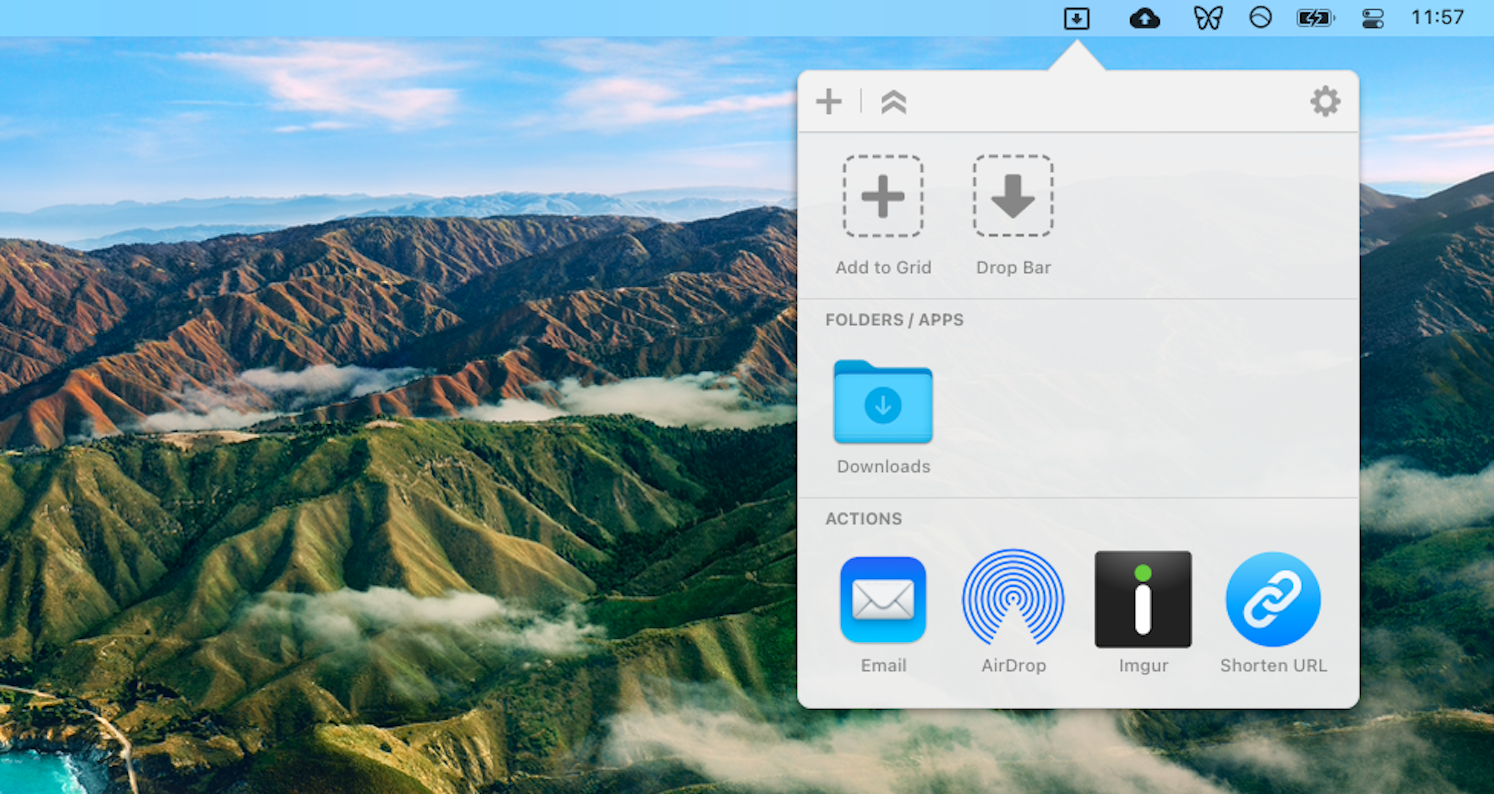This screenshot has width=1494, height=794.
Task: Select the Drop Bar arrow target
Action: point(1012,196)
